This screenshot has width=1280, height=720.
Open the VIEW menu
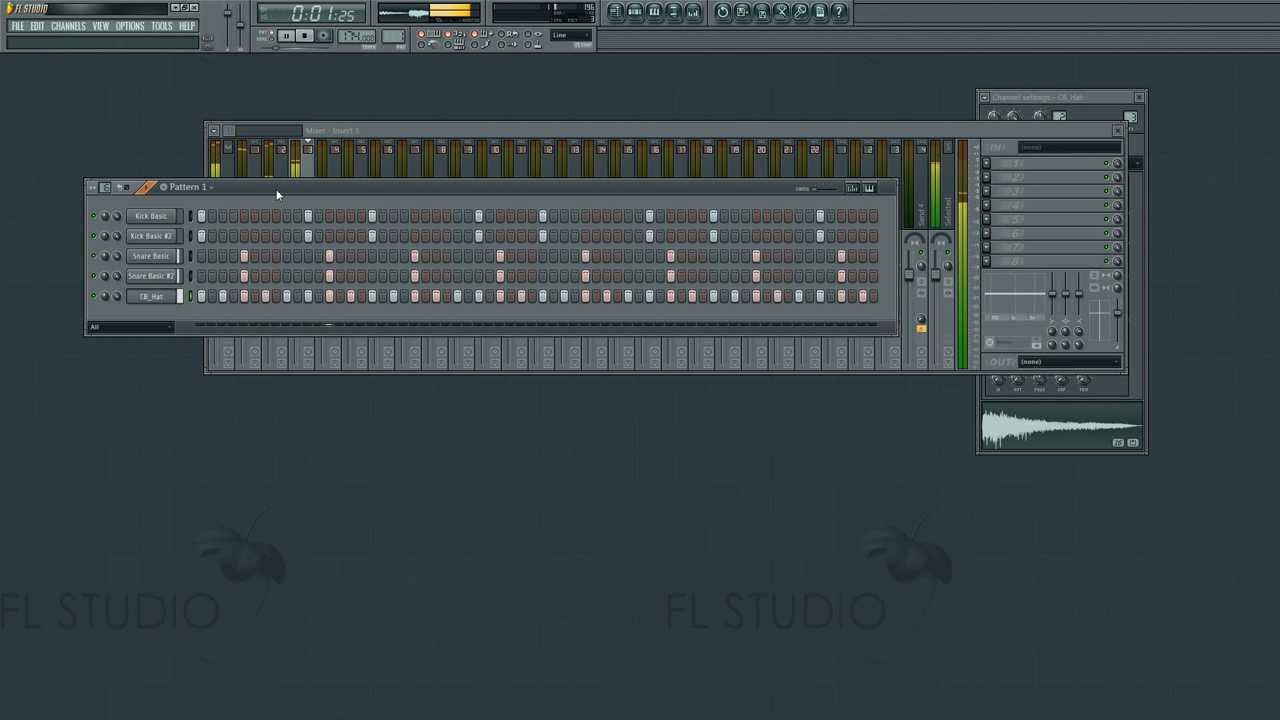pos(101,26)
